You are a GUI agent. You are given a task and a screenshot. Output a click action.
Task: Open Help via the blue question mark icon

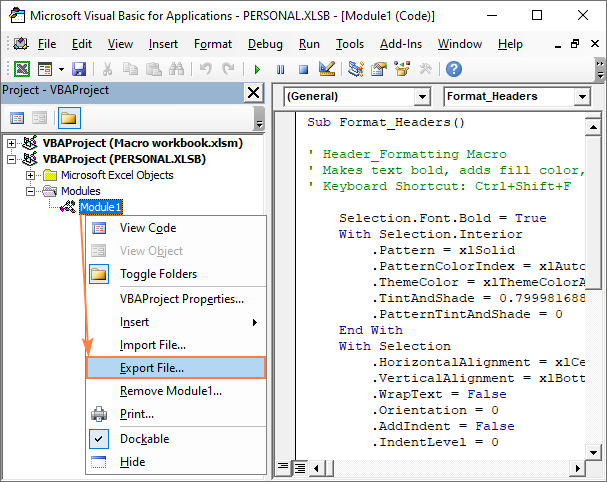(454, 69)
